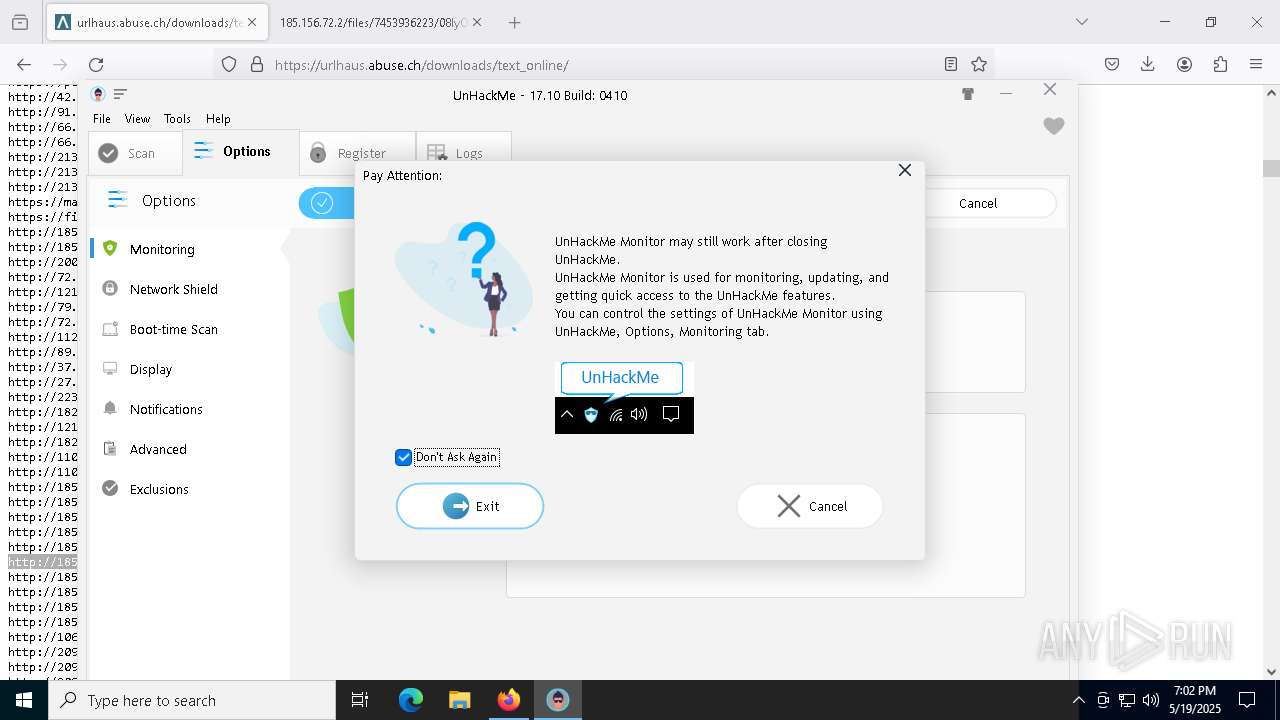Image resolution: width=1280 pixels, height=720 pixels.
Task: Open the Notifications section
Action: [166, 409]
